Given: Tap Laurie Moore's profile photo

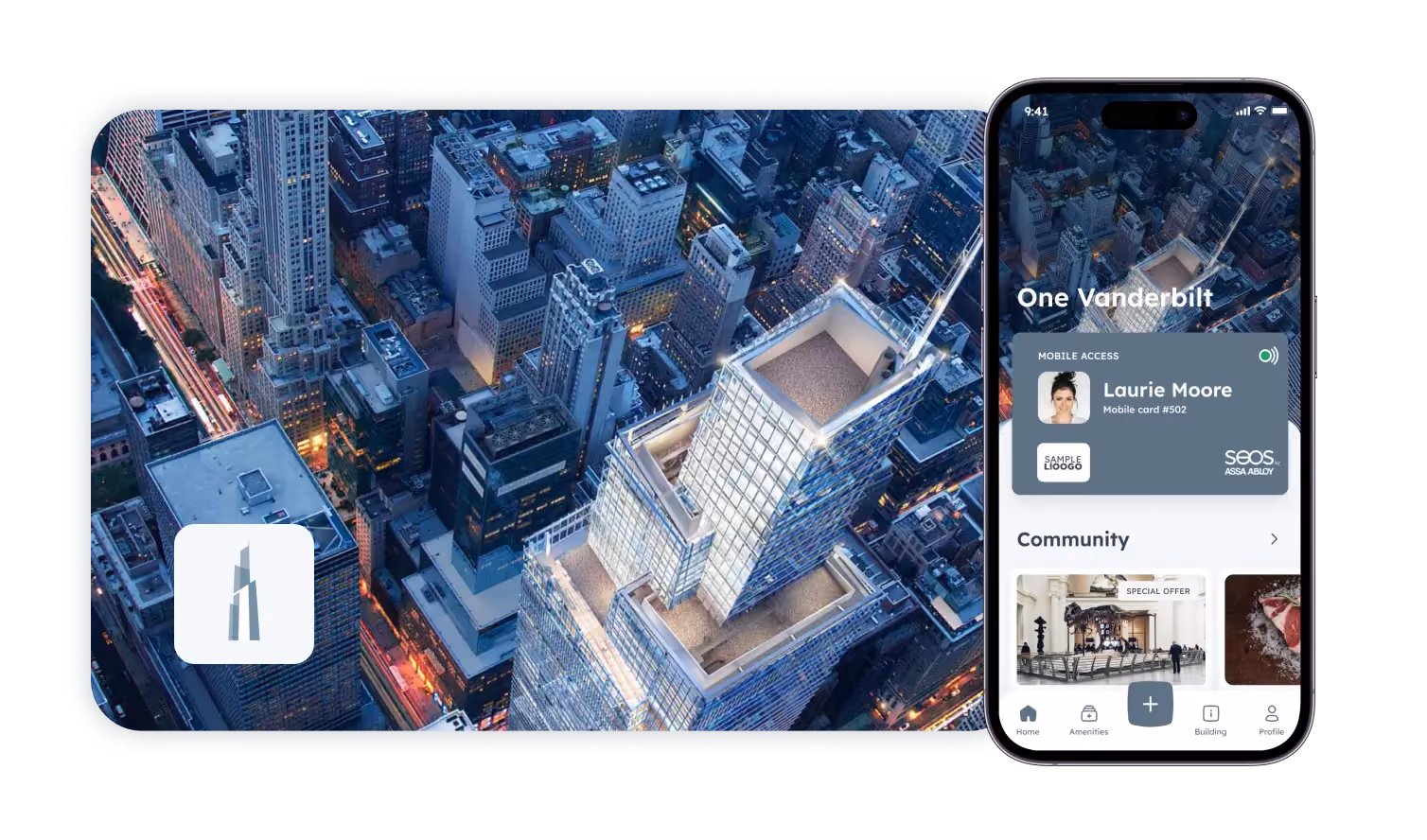Looking at the screenshot, I should (x=1064, y=397).
